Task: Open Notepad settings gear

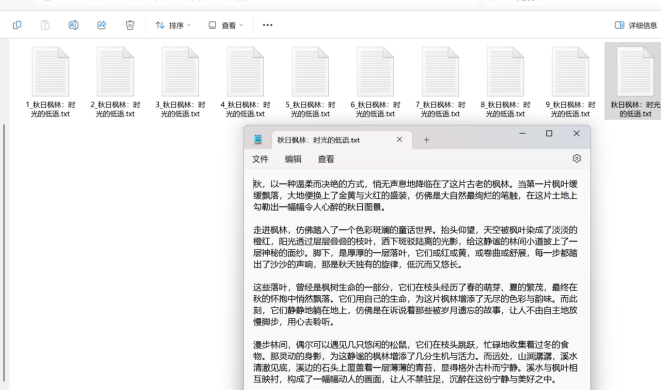Action: click(577, 158)
